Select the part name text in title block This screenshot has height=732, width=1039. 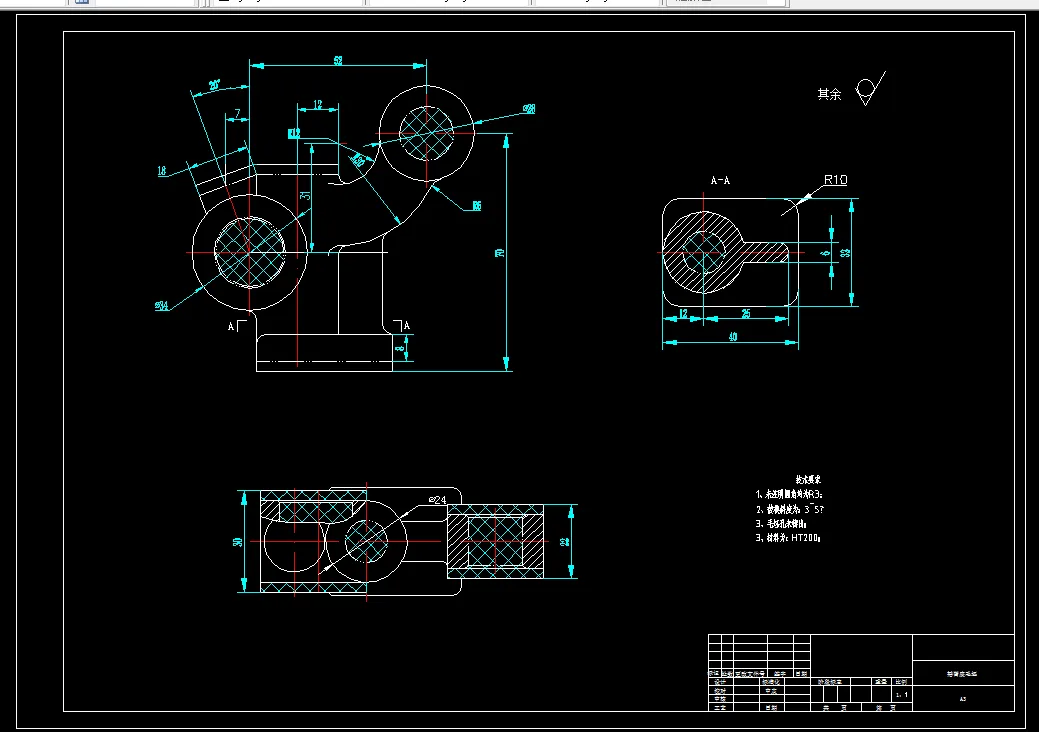click(x=962, y=674)
